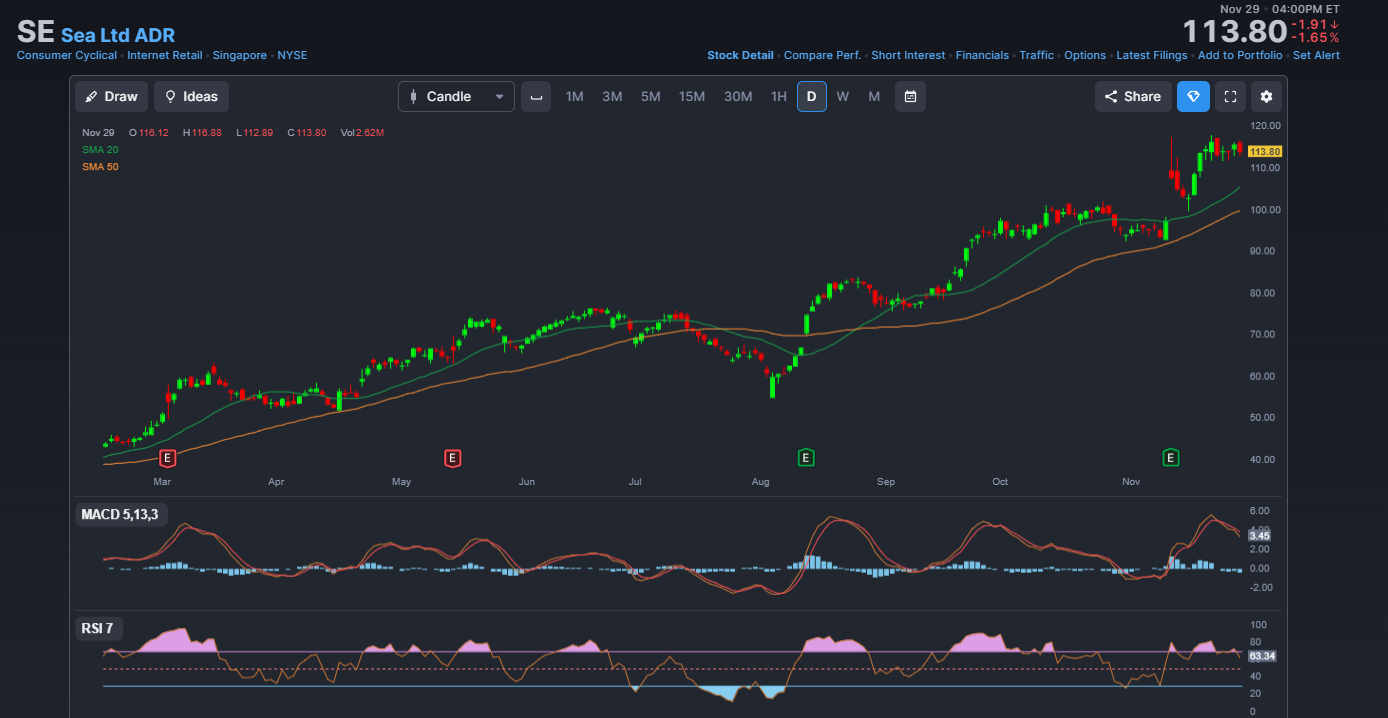The width and height of the screenshot is (1388, 718).
Task: Switch to the weekly W timeframe
Action: pos(843,96)
